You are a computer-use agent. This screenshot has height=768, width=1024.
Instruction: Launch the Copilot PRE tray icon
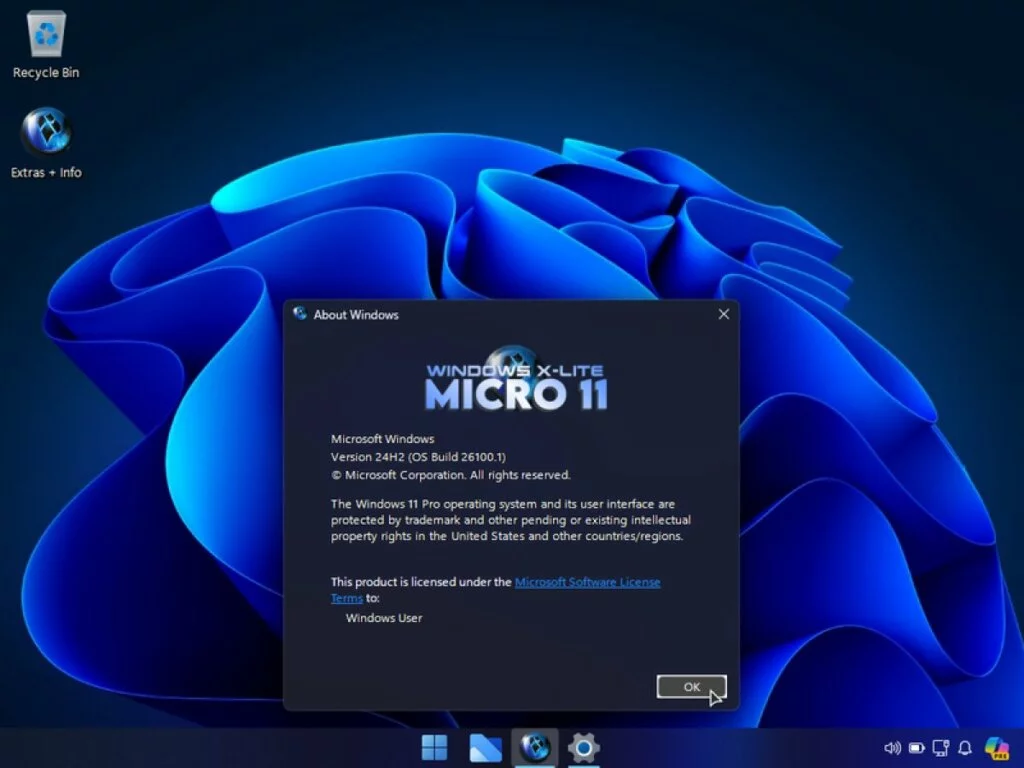(x=996, y=748)
